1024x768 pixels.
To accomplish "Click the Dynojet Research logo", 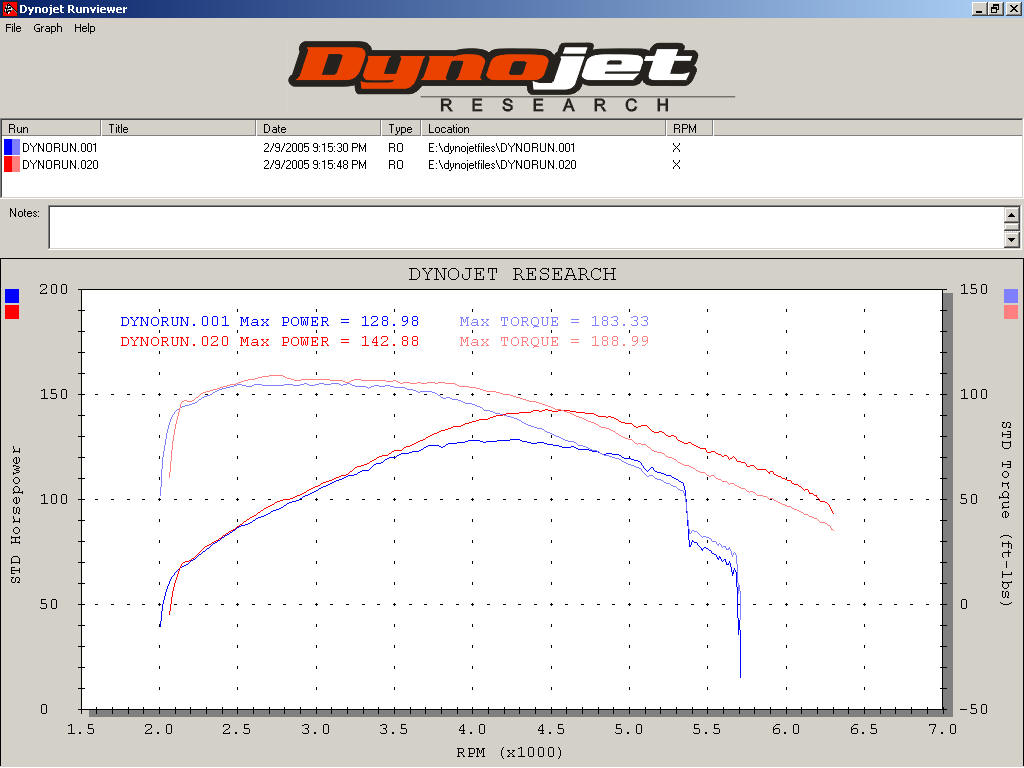I will tap(511, 77).
